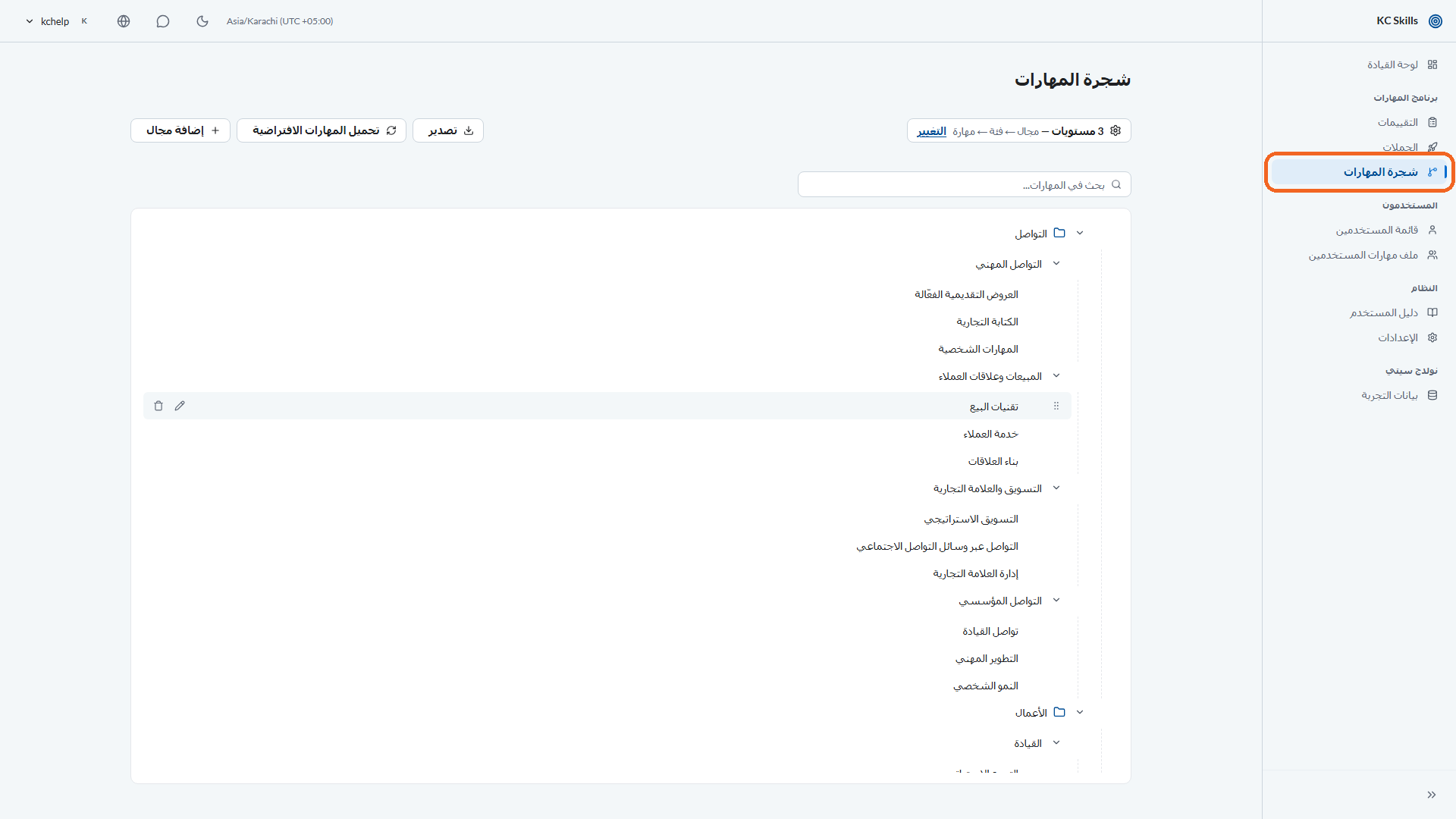
Task: Click the search magnifier icon
Action: (x=1116, y=184)
